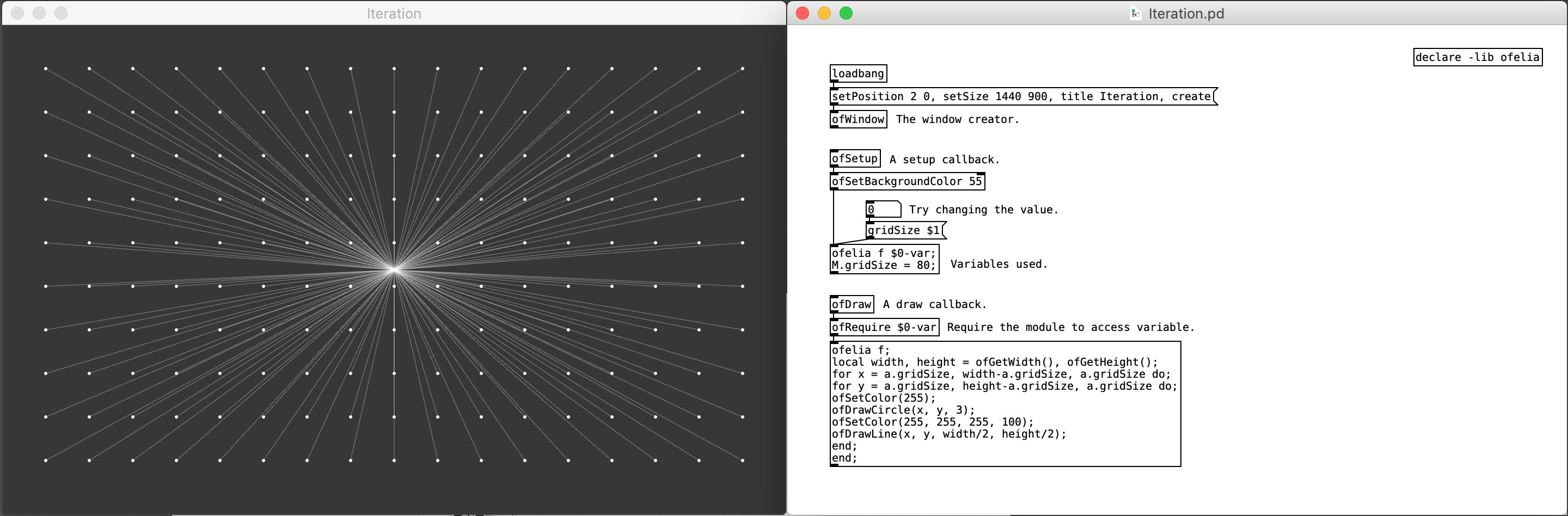Viewport: 1568px width, 516px height.
Task: Maximize the Iteration.pd window with green button
Action: pos(846,14)
